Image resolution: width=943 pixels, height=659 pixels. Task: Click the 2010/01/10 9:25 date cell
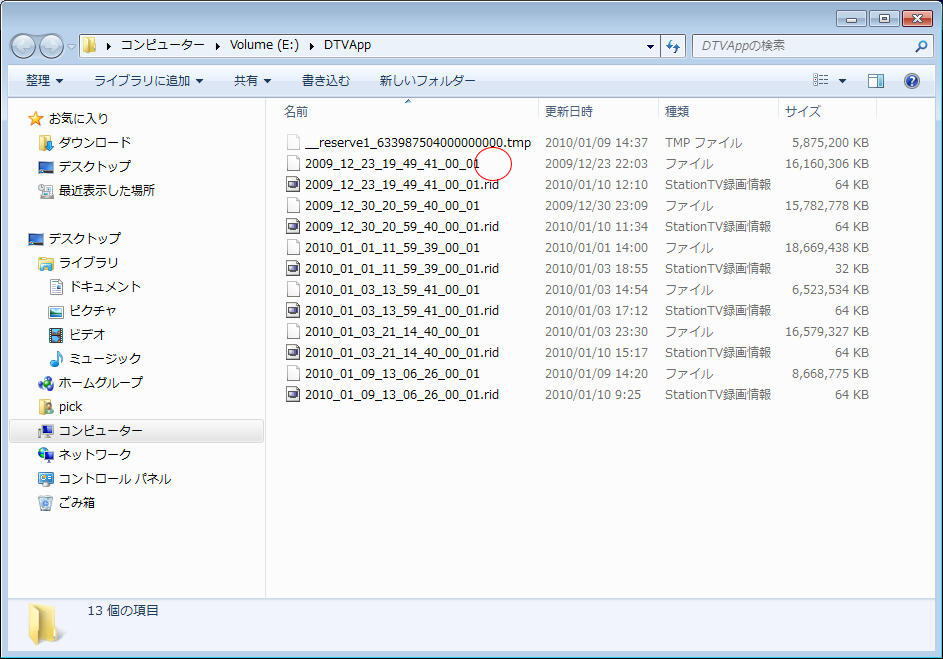pyautogui.click(x=592, y=395)
